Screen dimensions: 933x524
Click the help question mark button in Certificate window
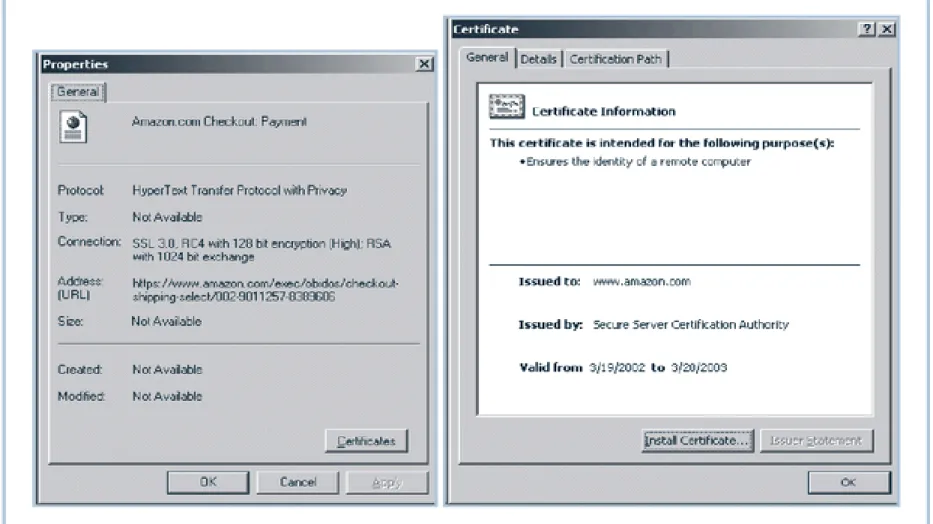pyautogui.click(x=868, y=29)
